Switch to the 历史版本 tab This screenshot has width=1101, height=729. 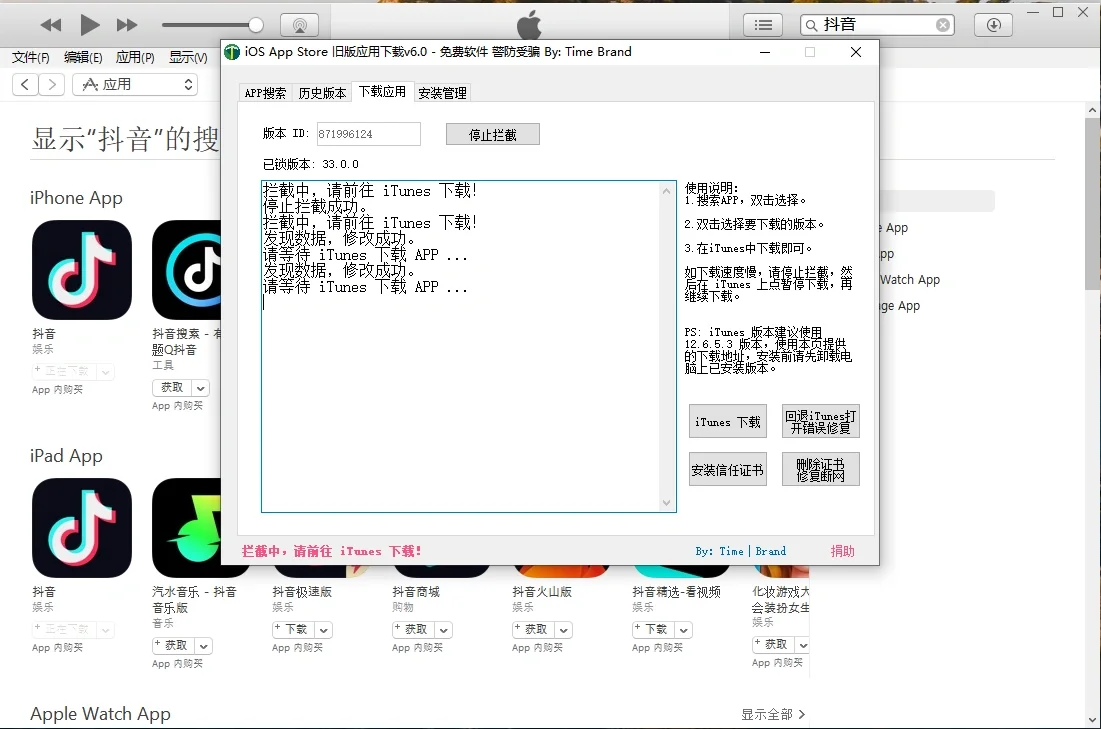pos(321,92)
